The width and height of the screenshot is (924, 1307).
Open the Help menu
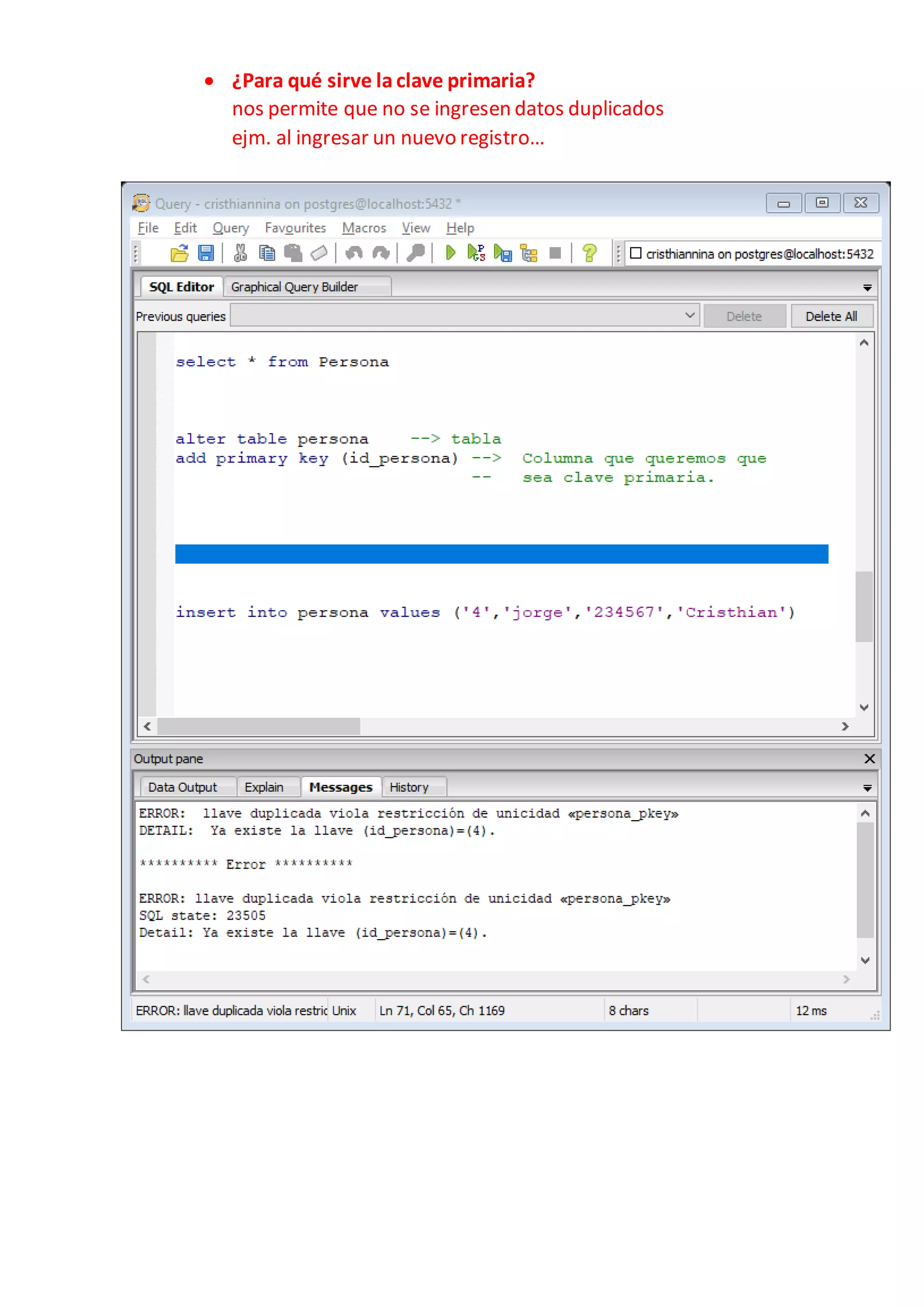tap(460, 228)
